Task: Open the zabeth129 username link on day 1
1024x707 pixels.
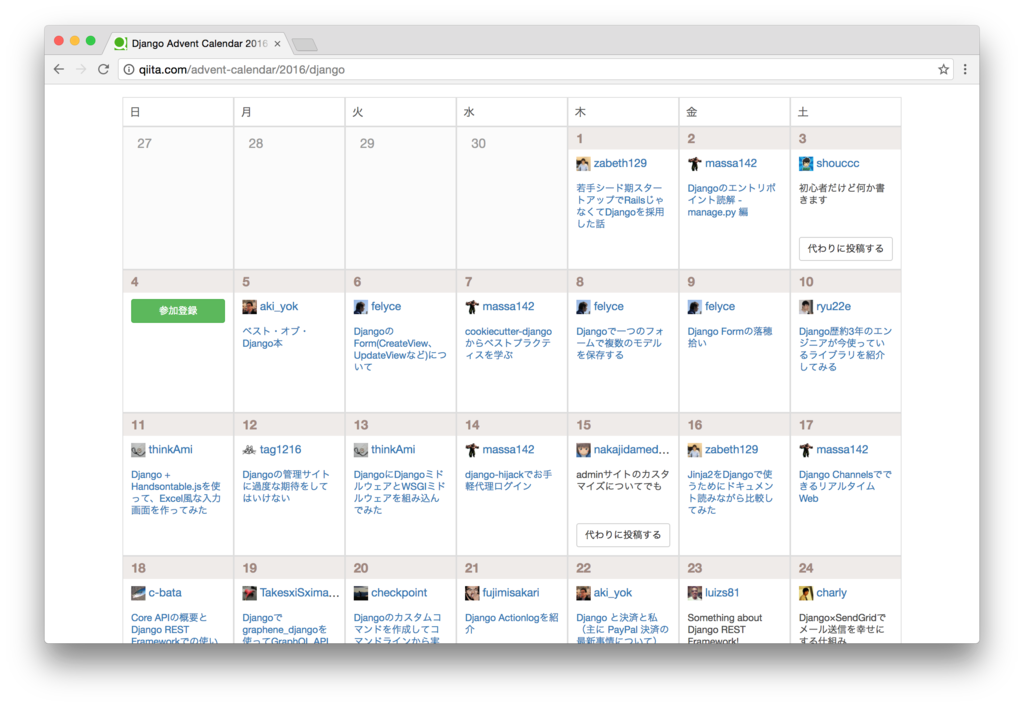Action: click(620, 163)
